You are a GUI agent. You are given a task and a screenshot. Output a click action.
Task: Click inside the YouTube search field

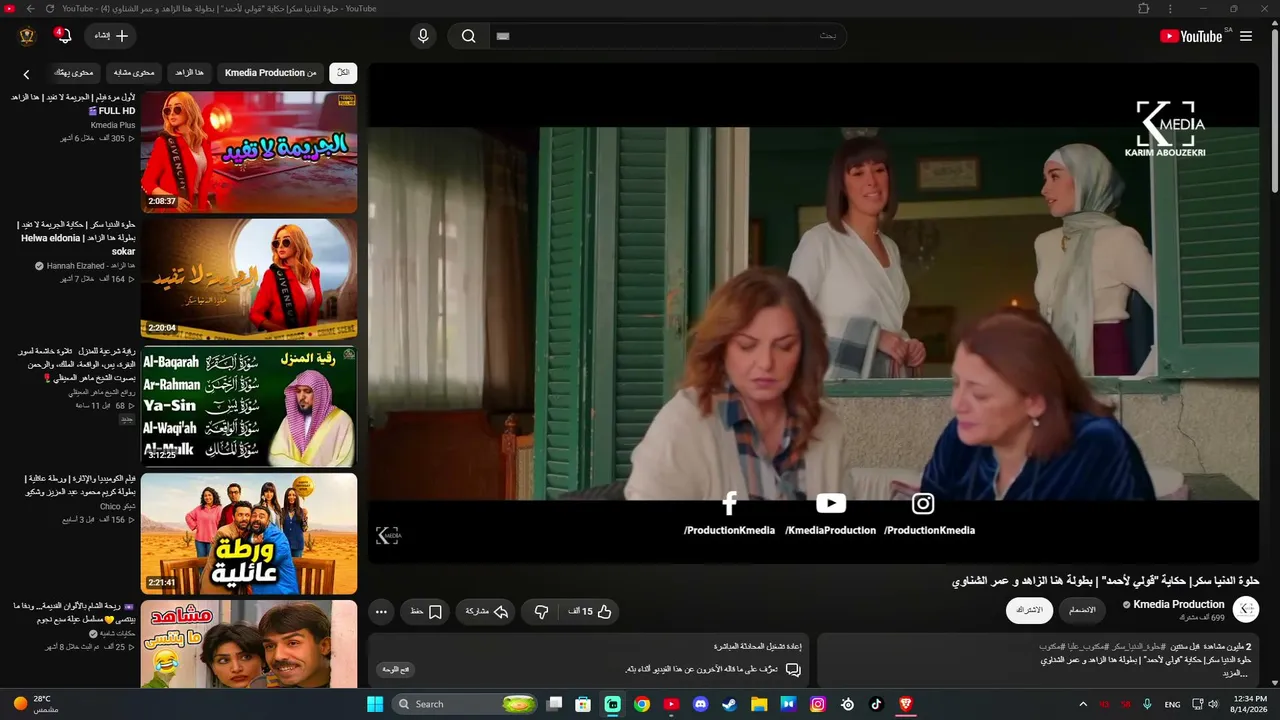[668, 36]
